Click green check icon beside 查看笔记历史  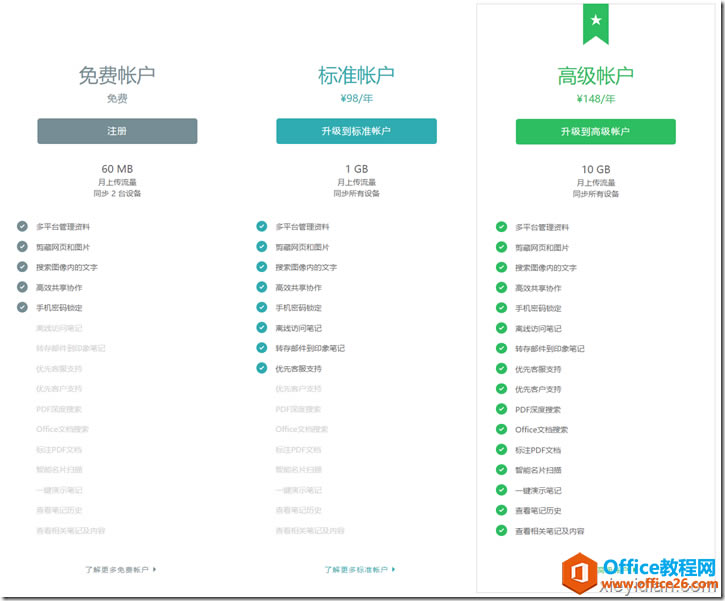[x=501, y=510]
